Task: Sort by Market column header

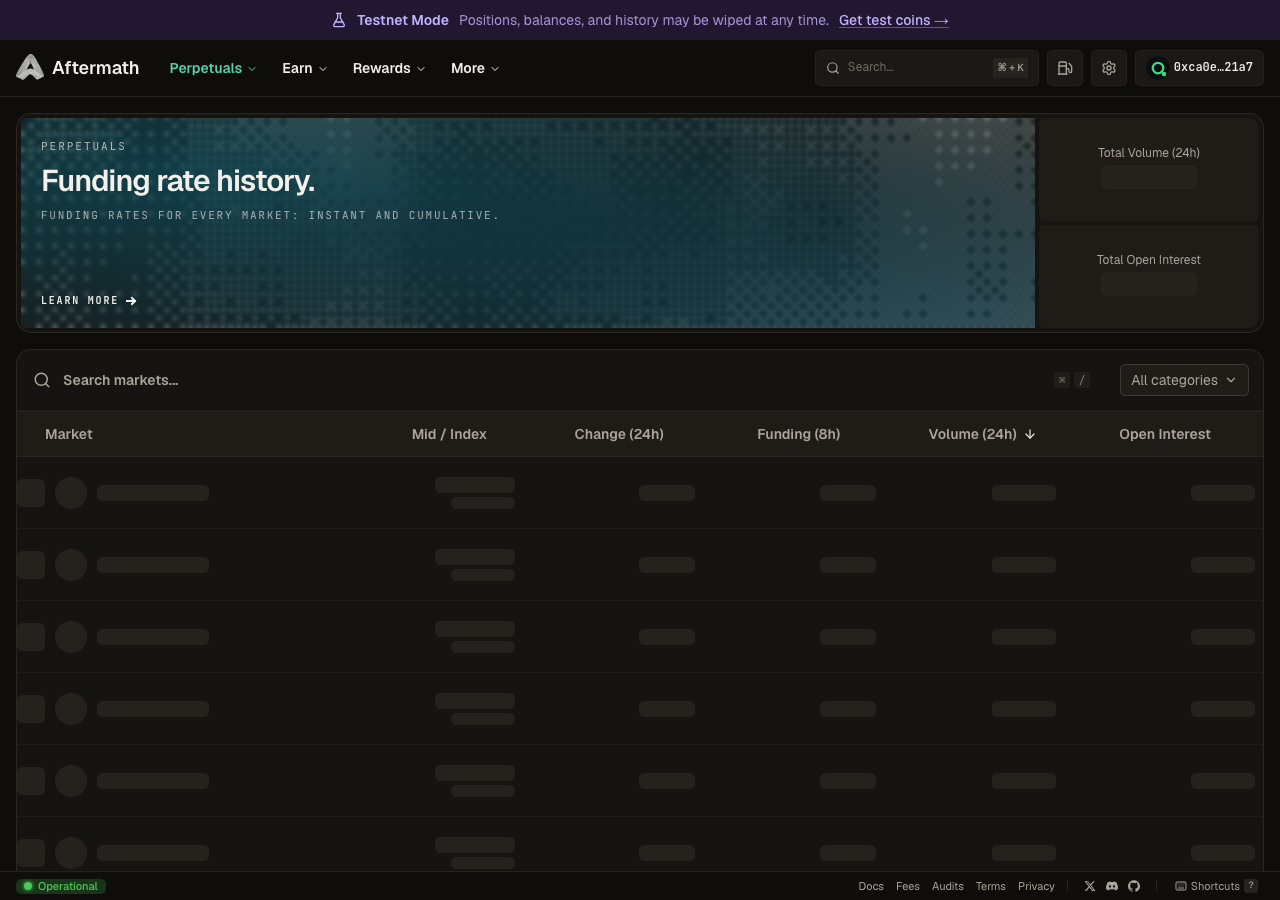Action: 69,434
